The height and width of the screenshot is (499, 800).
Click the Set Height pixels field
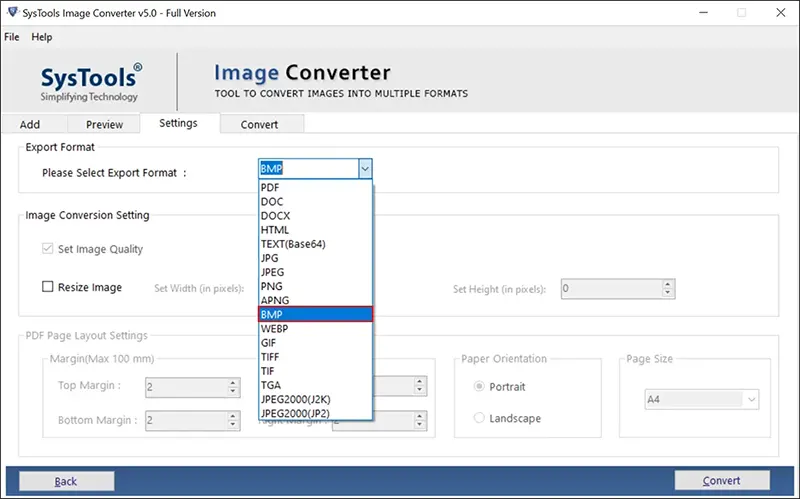pyautogui.click(x=612, y=289)
